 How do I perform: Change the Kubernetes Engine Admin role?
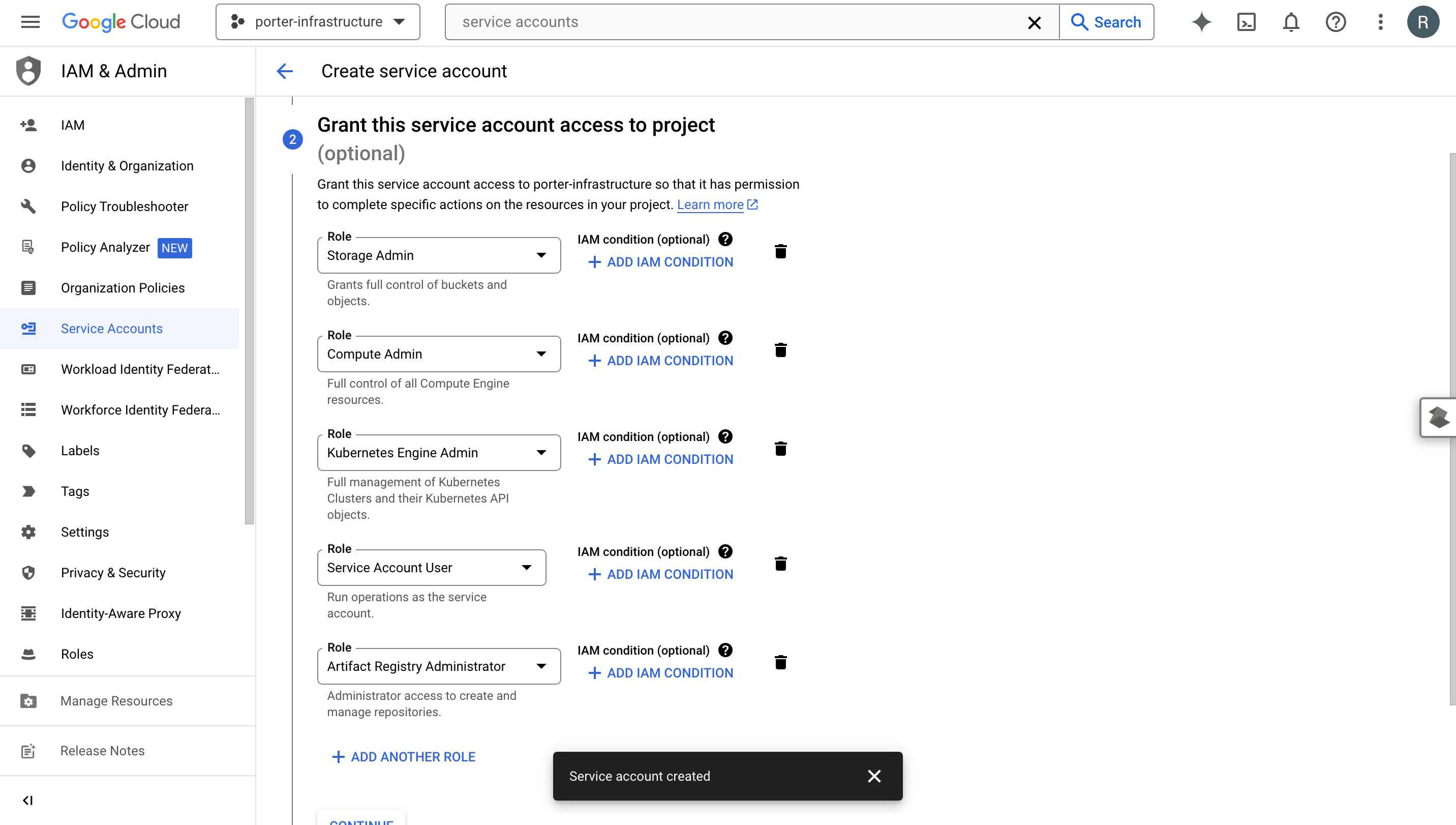[x=541, y=452]
